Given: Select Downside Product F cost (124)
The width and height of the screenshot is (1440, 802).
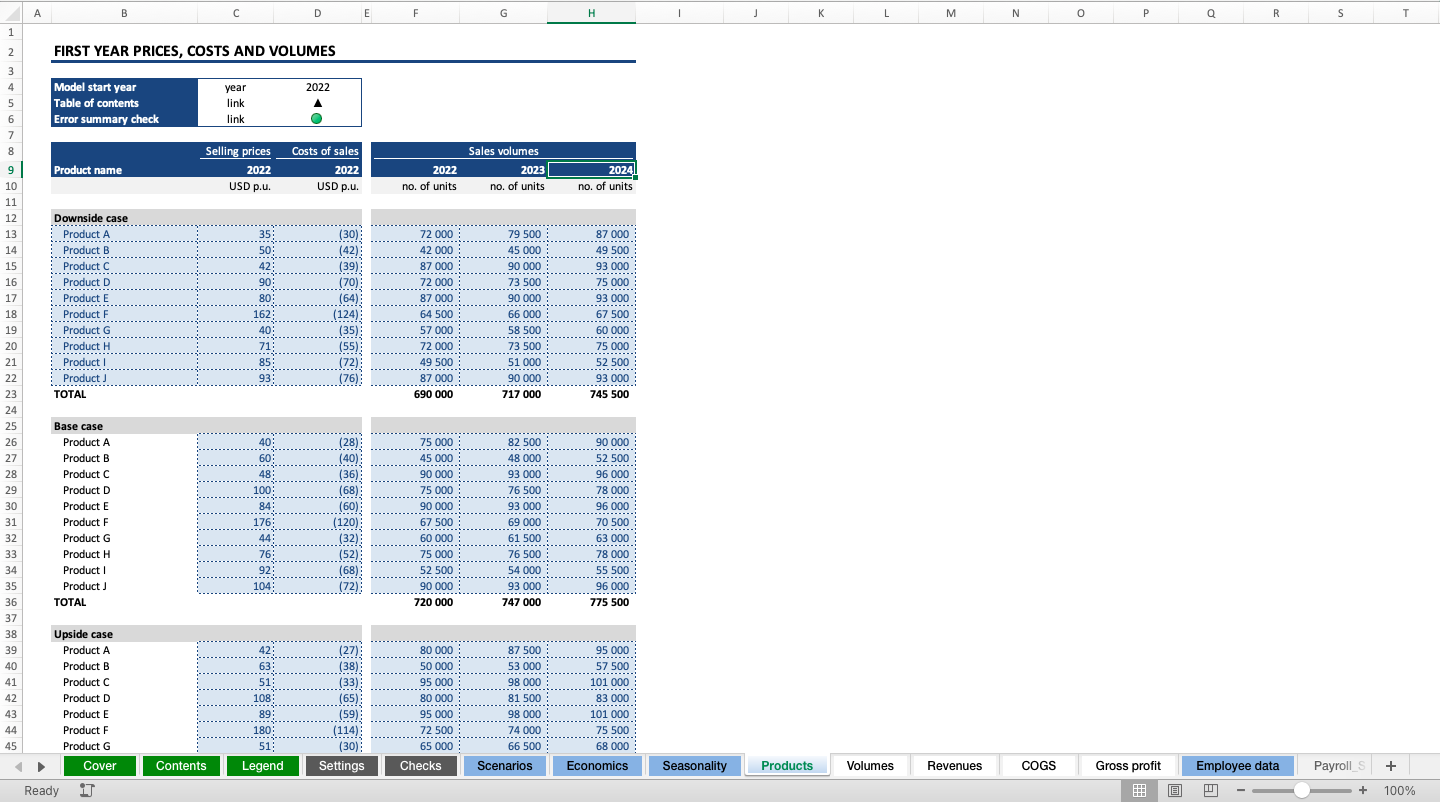Looking at the screenshot, I should [x=317, y=314].
